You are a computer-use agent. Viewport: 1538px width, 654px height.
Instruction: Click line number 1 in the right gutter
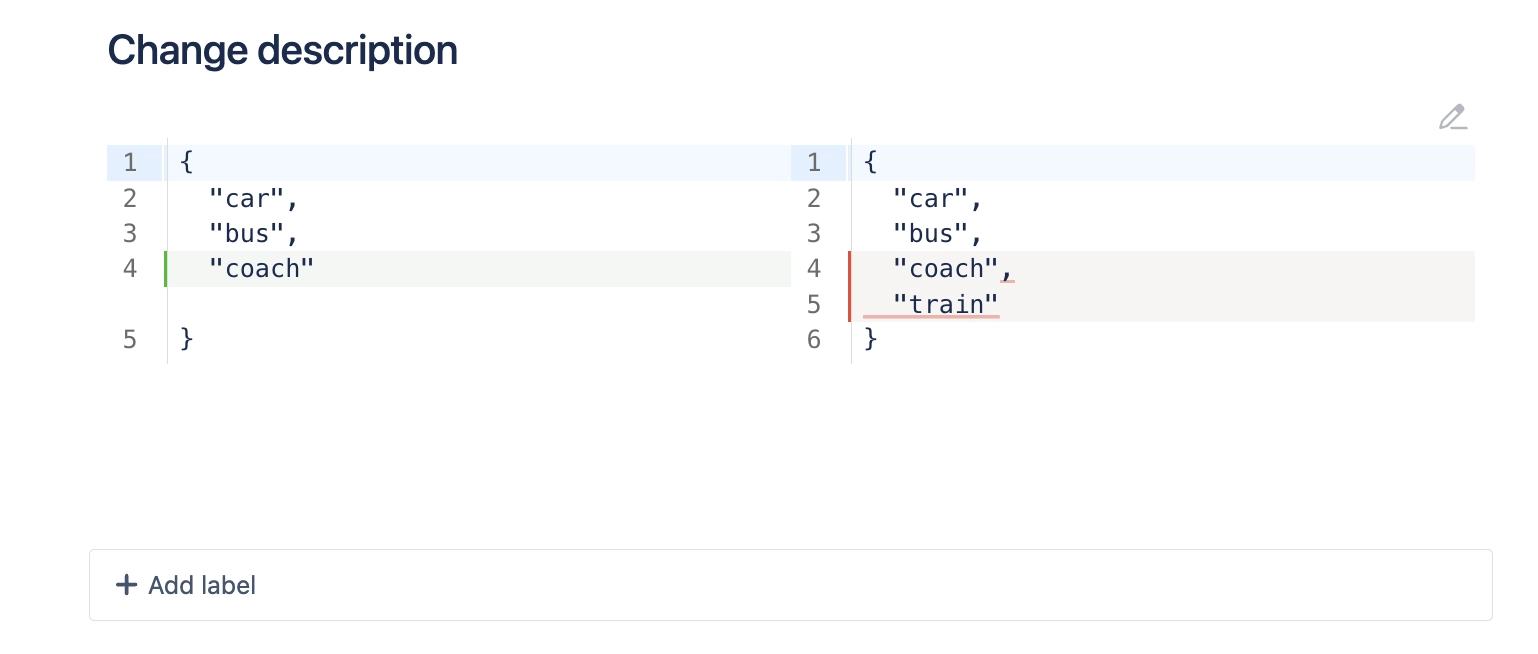click(814, 162)
